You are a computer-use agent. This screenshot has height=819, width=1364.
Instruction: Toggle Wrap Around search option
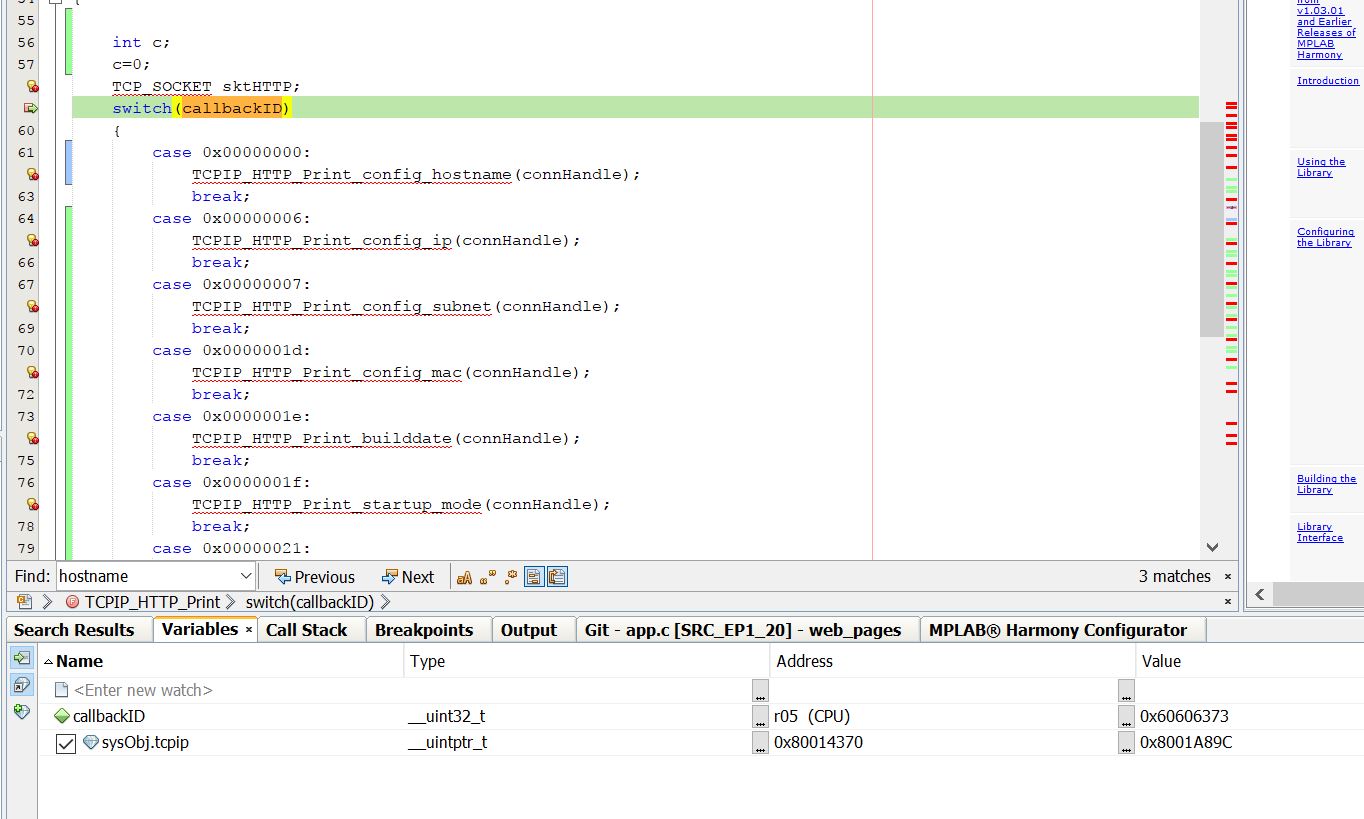point(558,577)
